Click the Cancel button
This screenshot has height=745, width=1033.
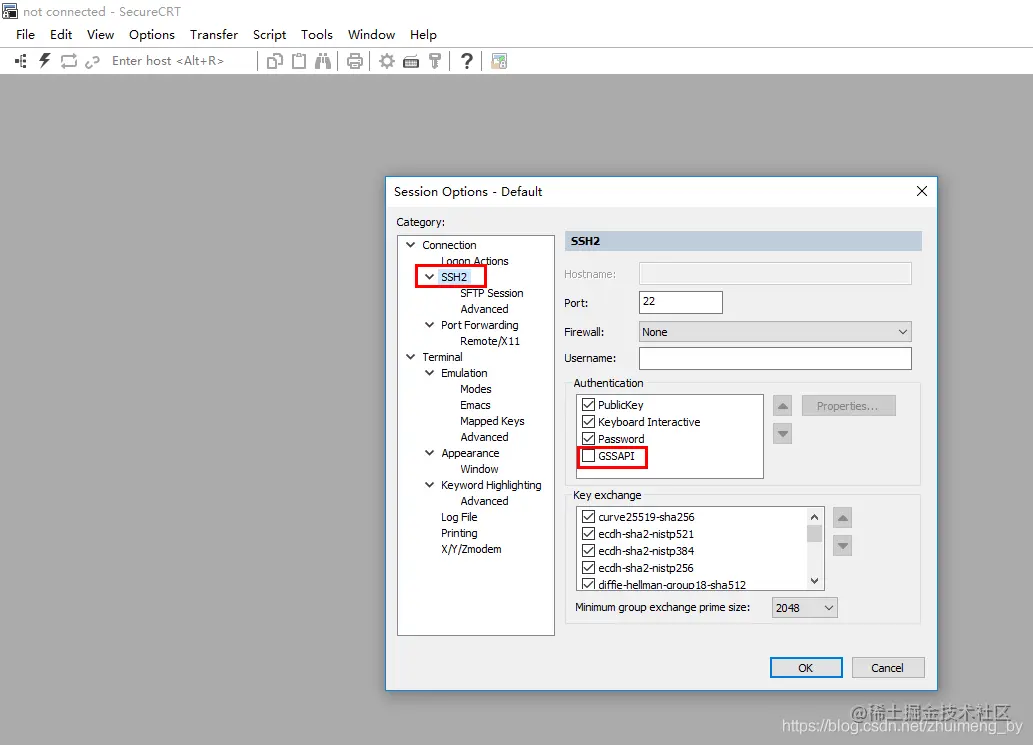click(887, 667)
